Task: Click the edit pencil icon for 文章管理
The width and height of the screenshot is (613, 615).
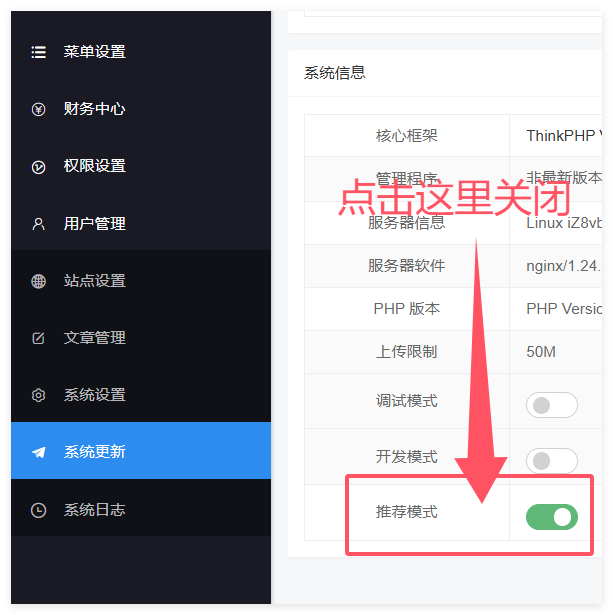Action: pyautogui.click(x=38, y=338)
